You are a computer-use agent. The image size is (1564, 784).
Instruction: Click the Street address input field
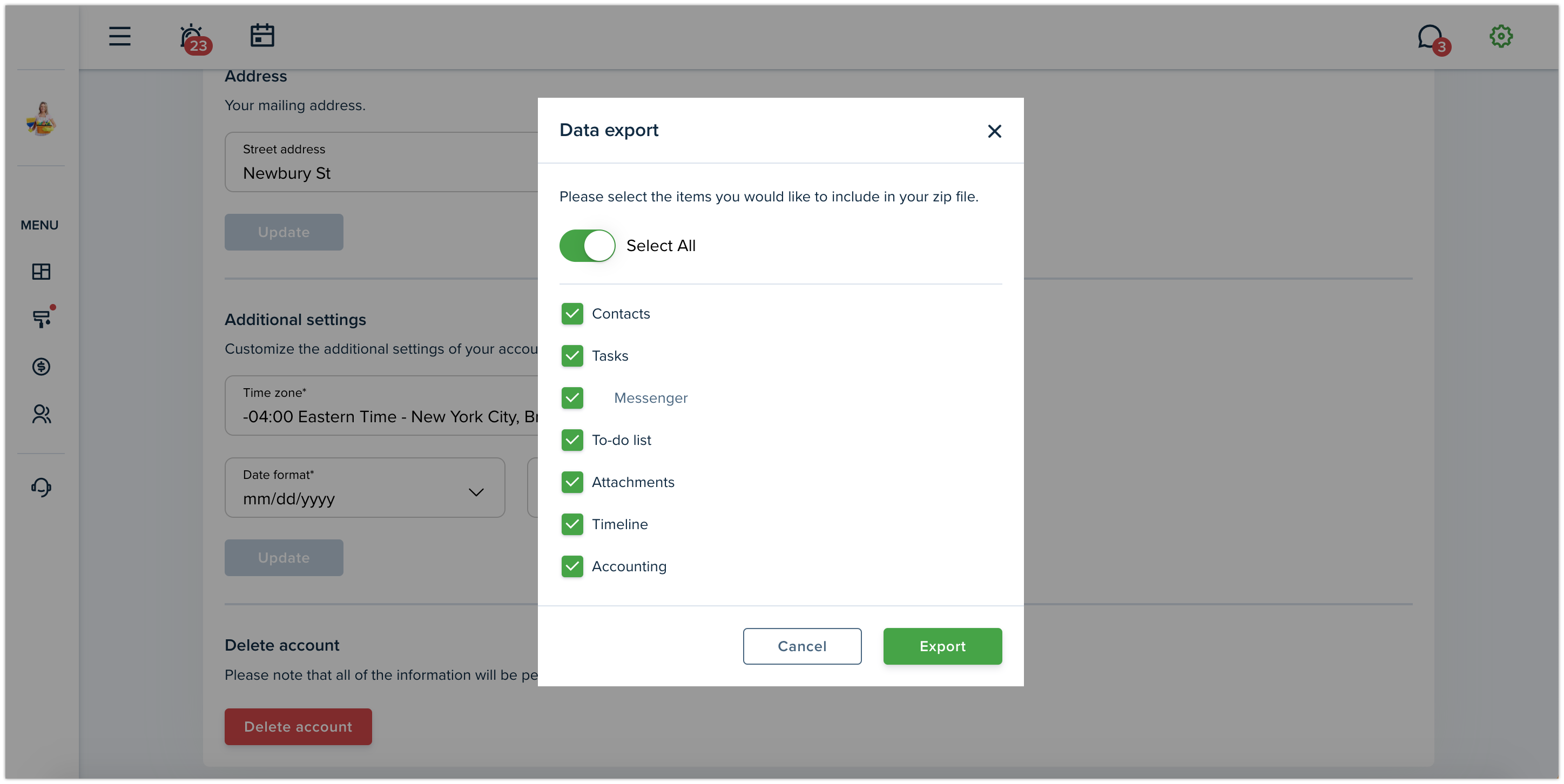coord(382,162)
